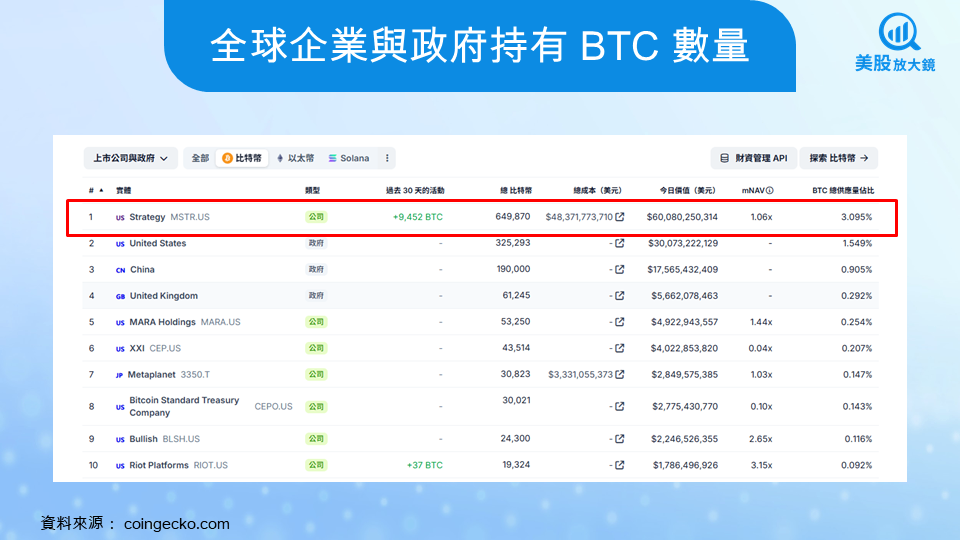This screenshot has height=540, width=960.
Task: Select the 全部 tab
Action: coord(200,158)
